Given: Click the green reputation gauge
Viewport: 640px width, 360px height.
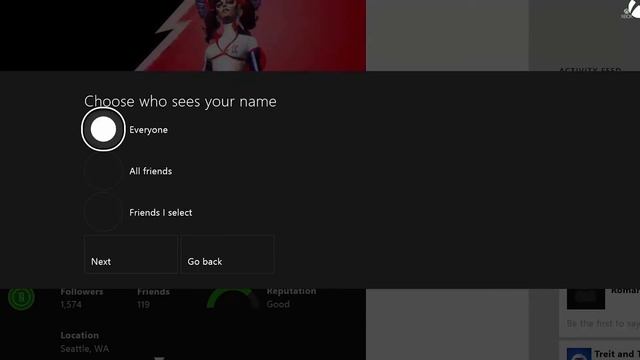Looking at the screenshot, I should [233, 298].
